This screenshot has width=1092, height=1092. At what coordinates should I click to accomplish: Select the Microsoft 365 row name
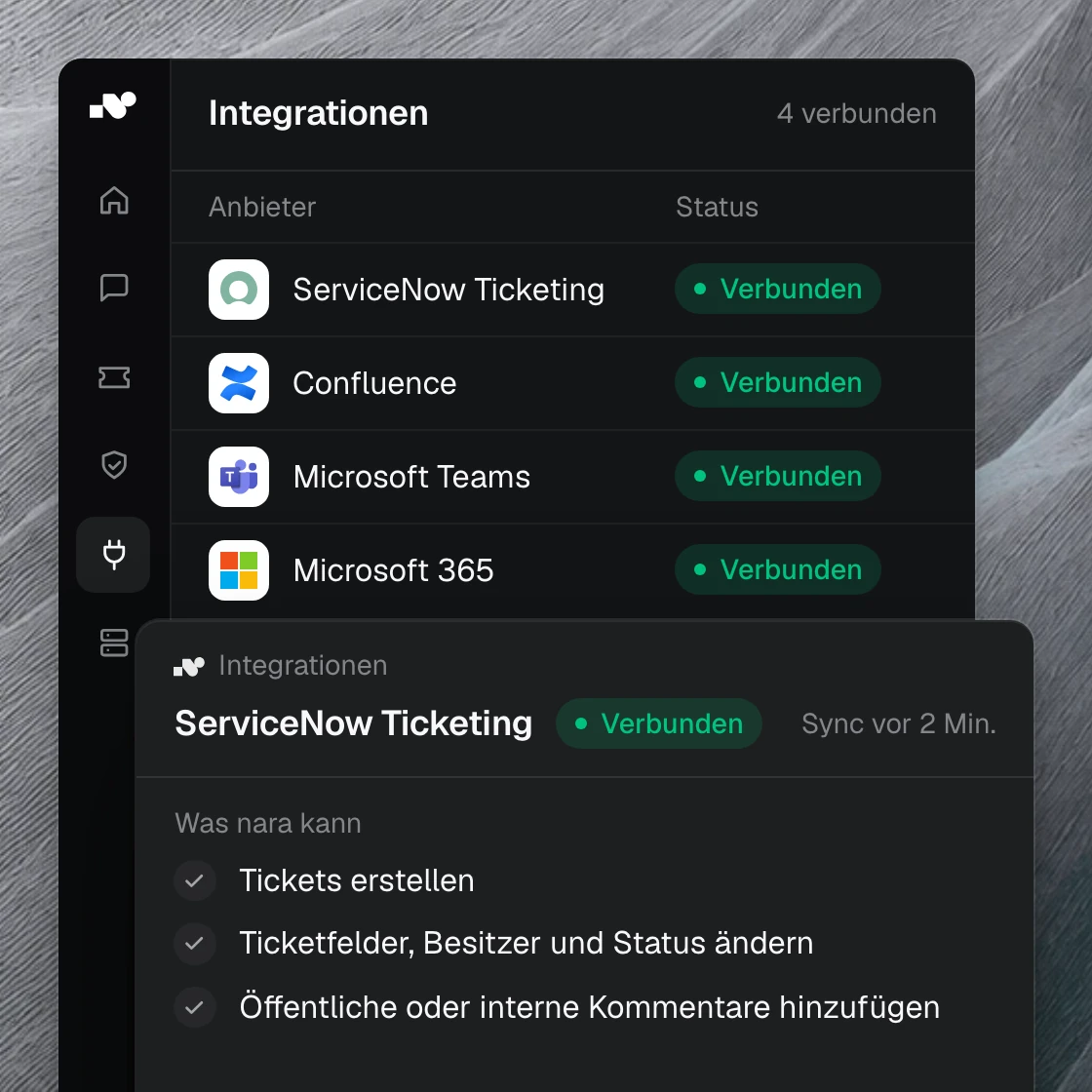pyautogui.click(x=394, y=570)
